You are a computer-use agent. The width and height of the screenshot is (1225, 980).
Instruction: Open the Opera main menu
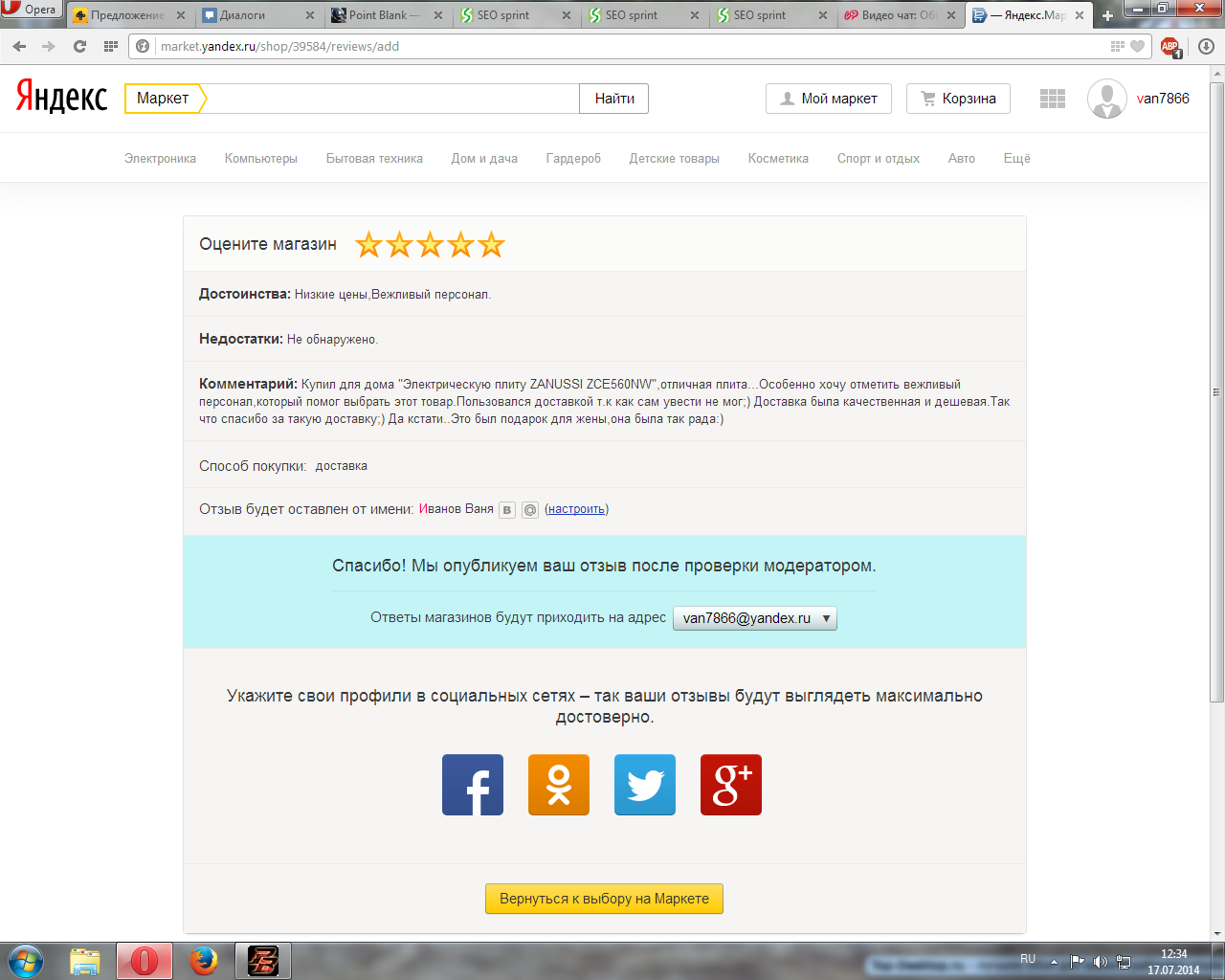point(31,10)
